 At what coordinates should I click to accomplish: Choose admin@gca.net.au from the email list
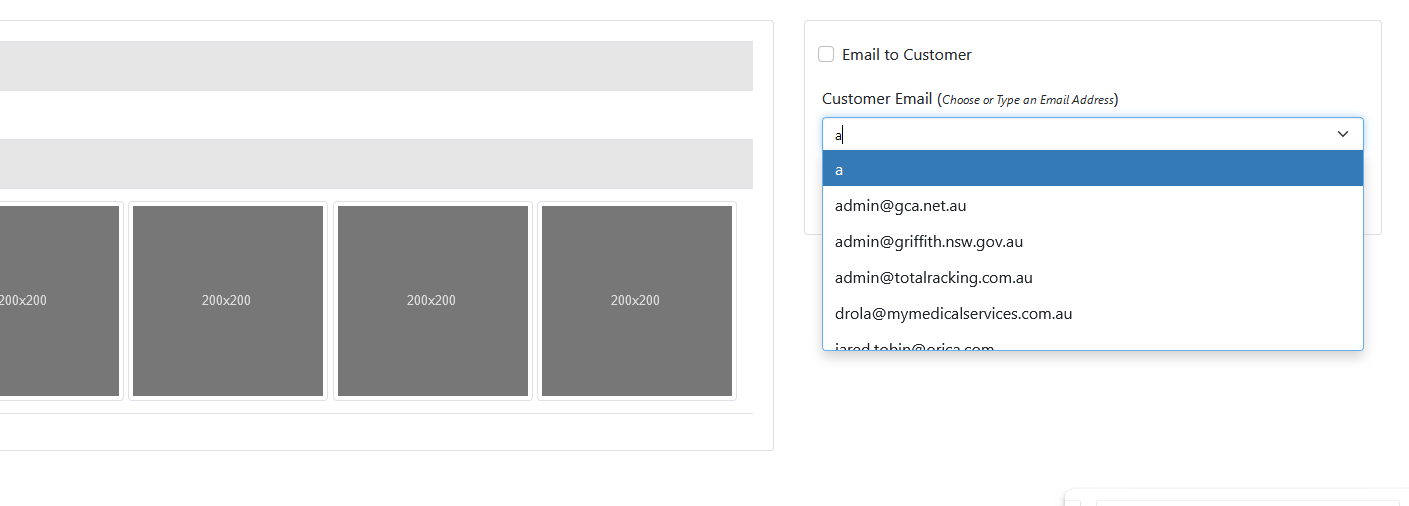[x=900, y=206]
